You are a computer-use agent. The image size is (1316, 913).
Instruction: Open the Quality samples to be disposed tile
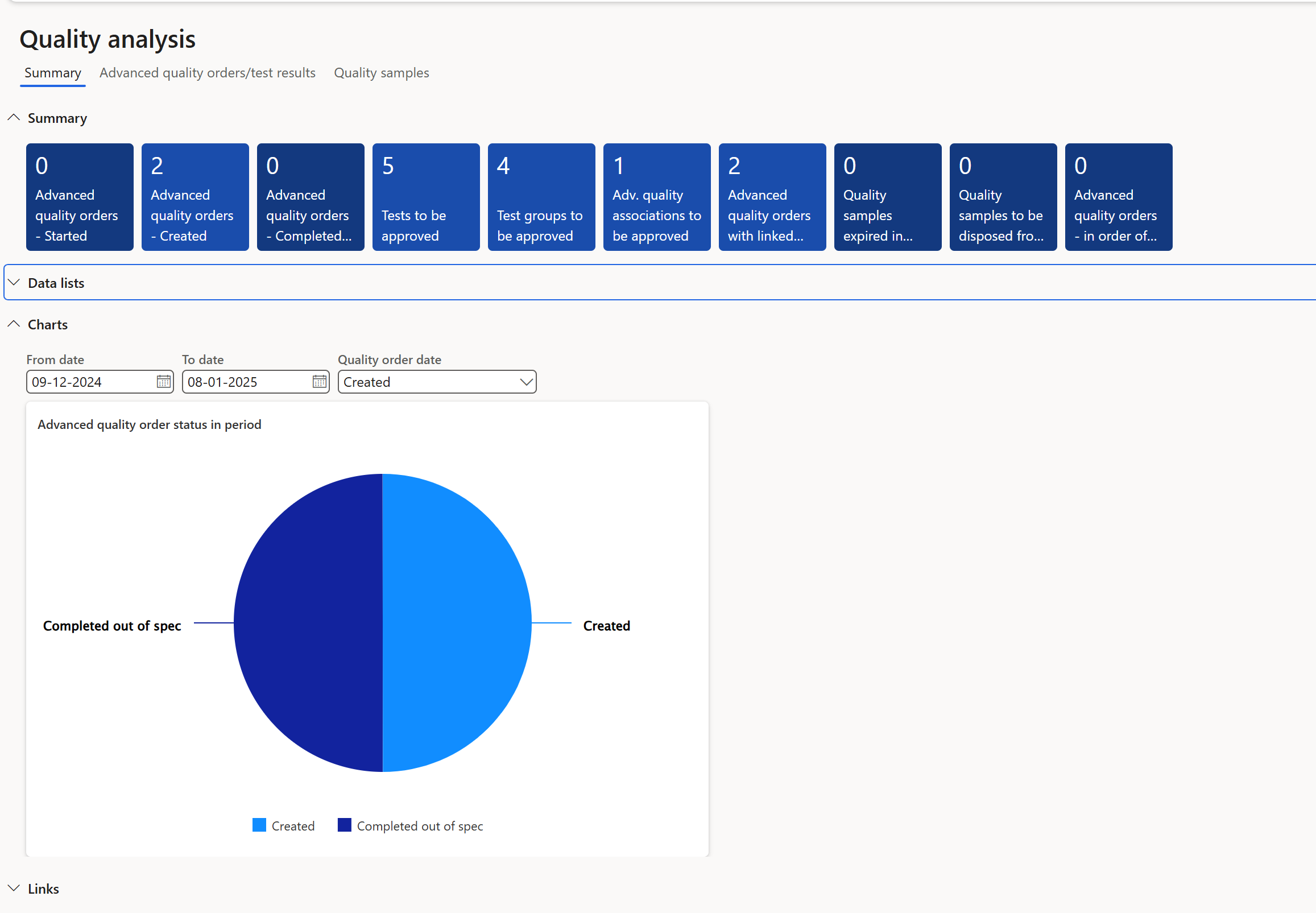[x=1003, y=197]
